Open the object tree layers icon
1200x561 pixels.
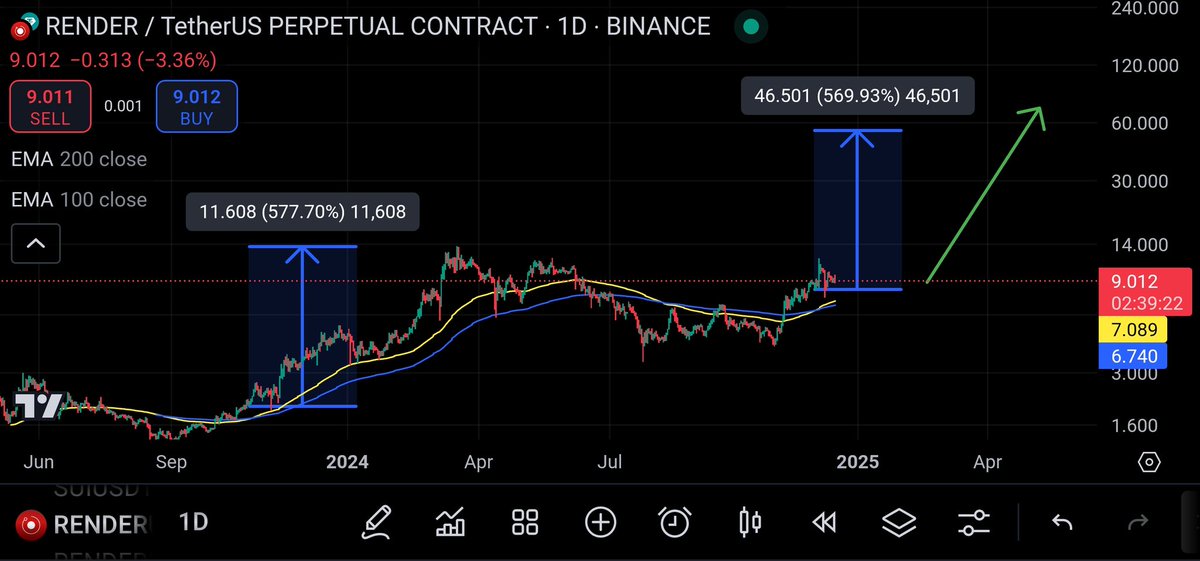click(899, 522)
